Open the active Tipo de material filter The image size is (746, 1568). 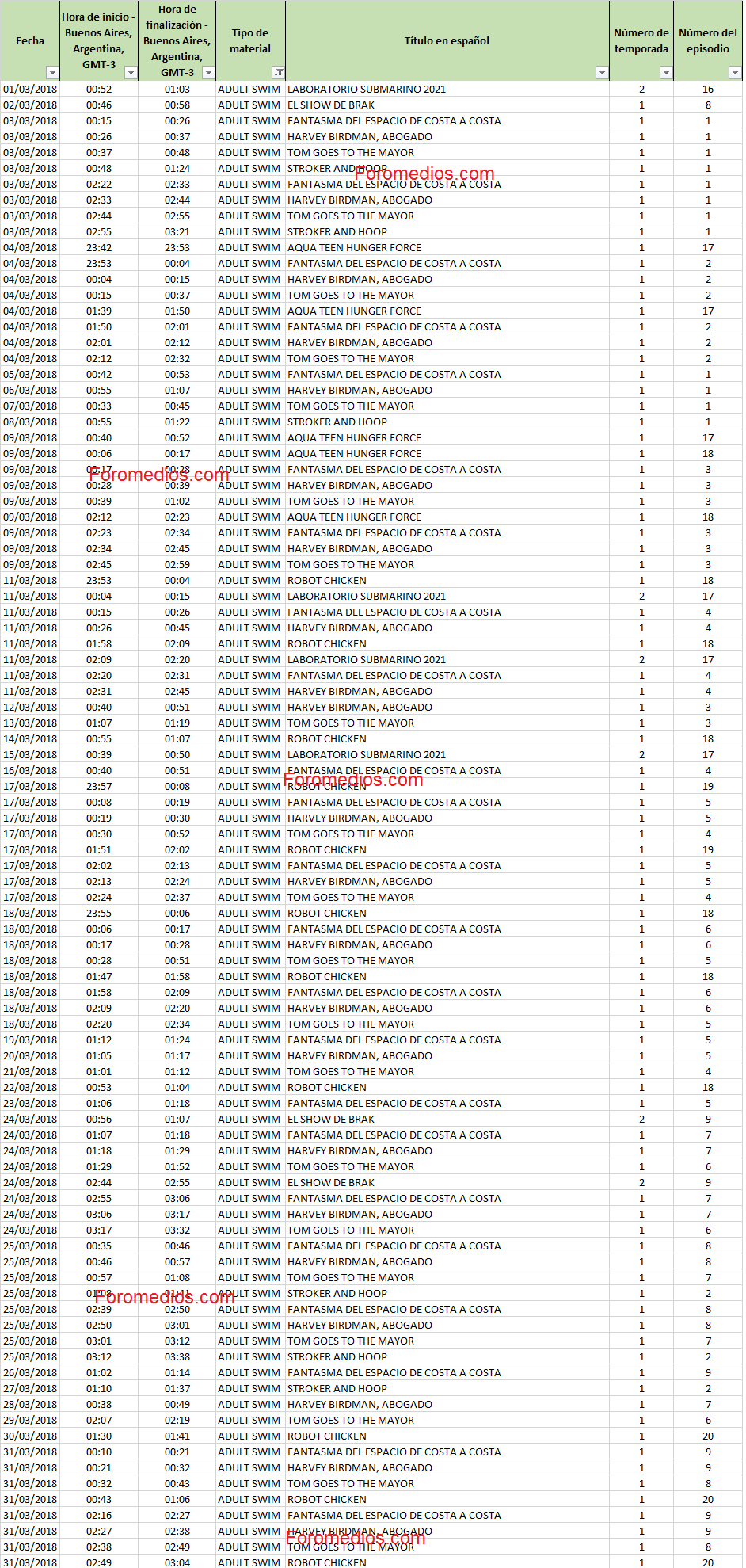(278, 73)
